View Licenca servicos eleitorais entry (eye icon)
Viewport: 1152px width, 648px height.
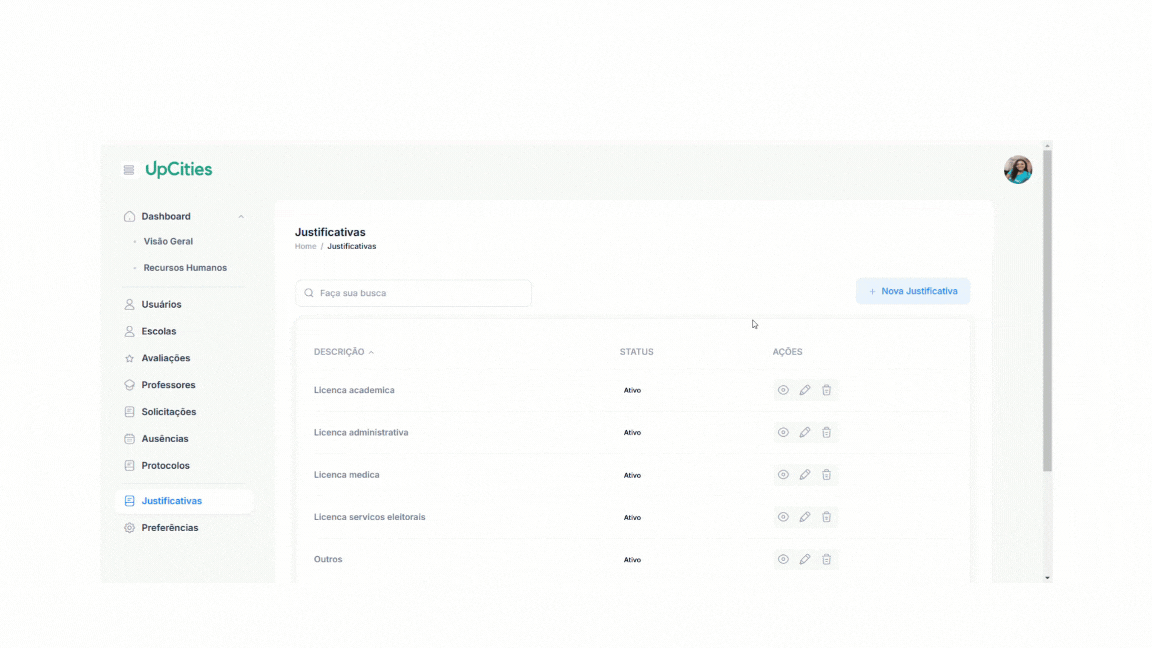coord(783,517)
